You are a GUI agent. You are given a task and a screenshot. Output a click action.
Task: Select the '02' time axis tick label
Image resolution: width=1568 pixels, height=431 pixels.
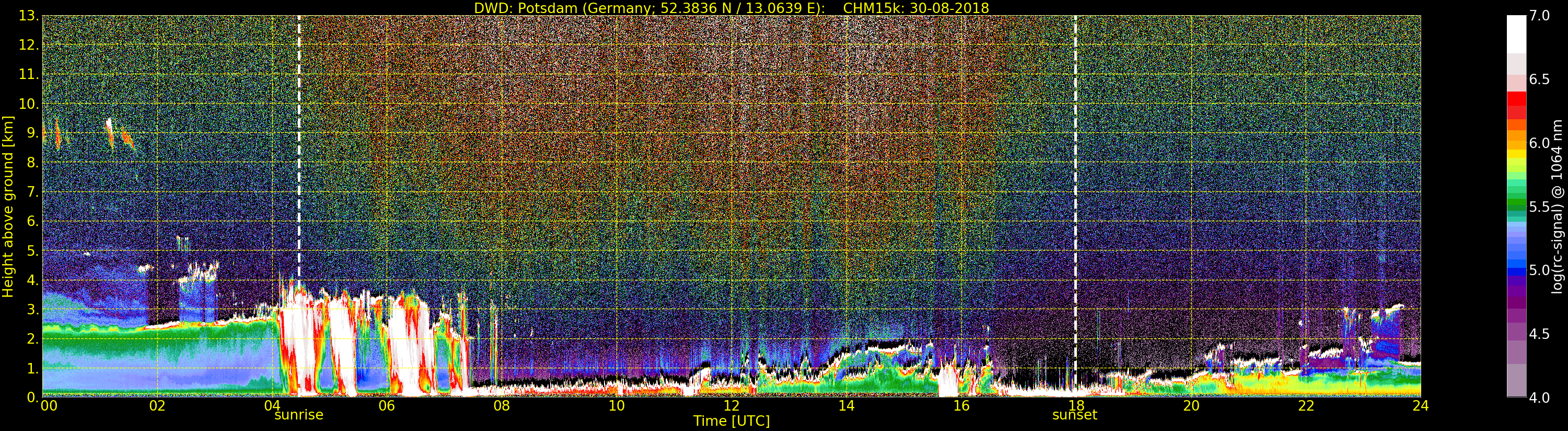click(157, 406)
